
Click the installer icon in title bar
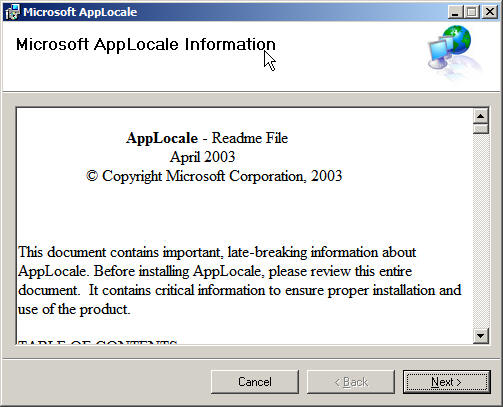click(x=12, y=12)
